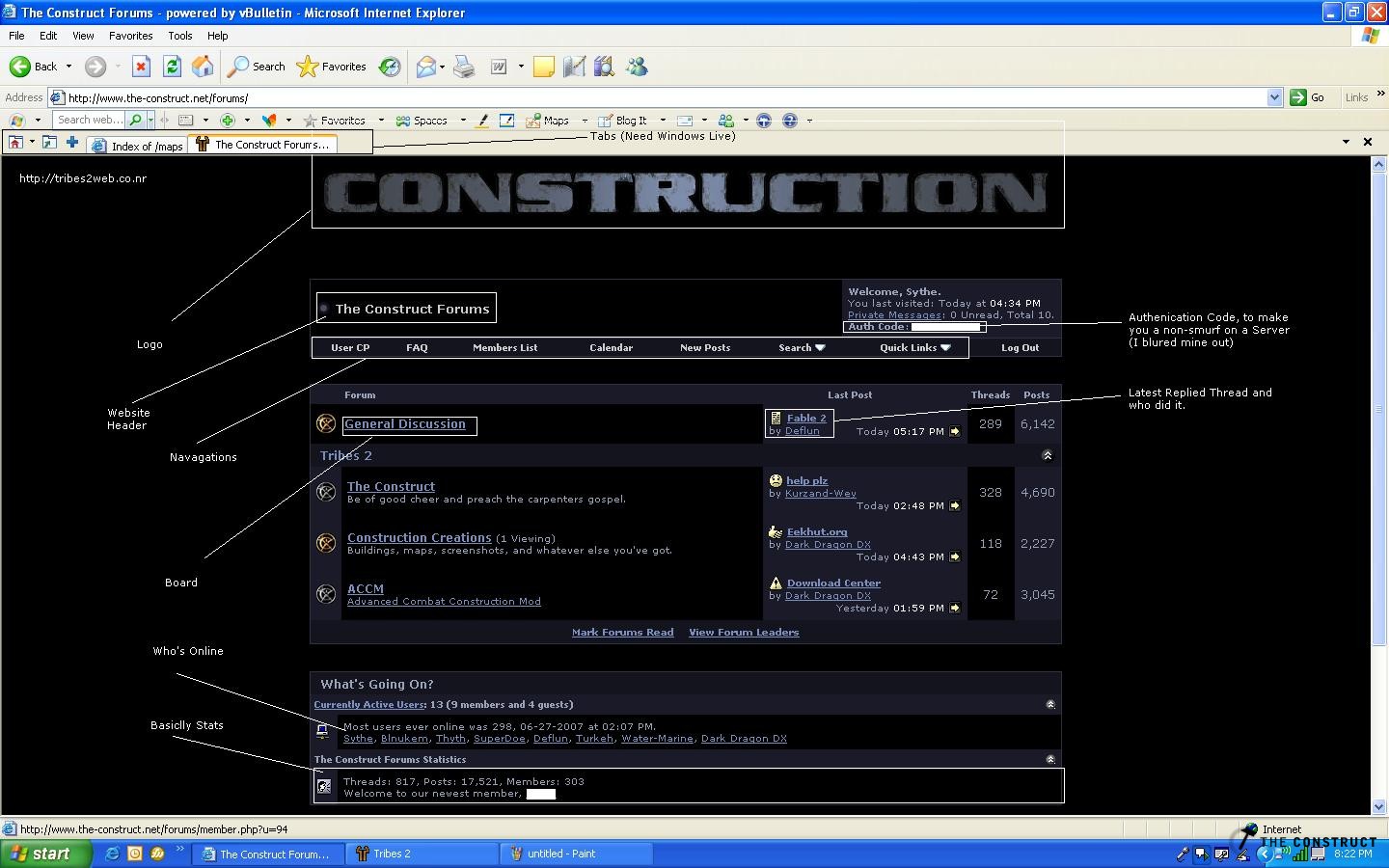Viewport: 1389px width, 868px height.
Task: Open Private Messages link
Action: [x=894, y=315]
